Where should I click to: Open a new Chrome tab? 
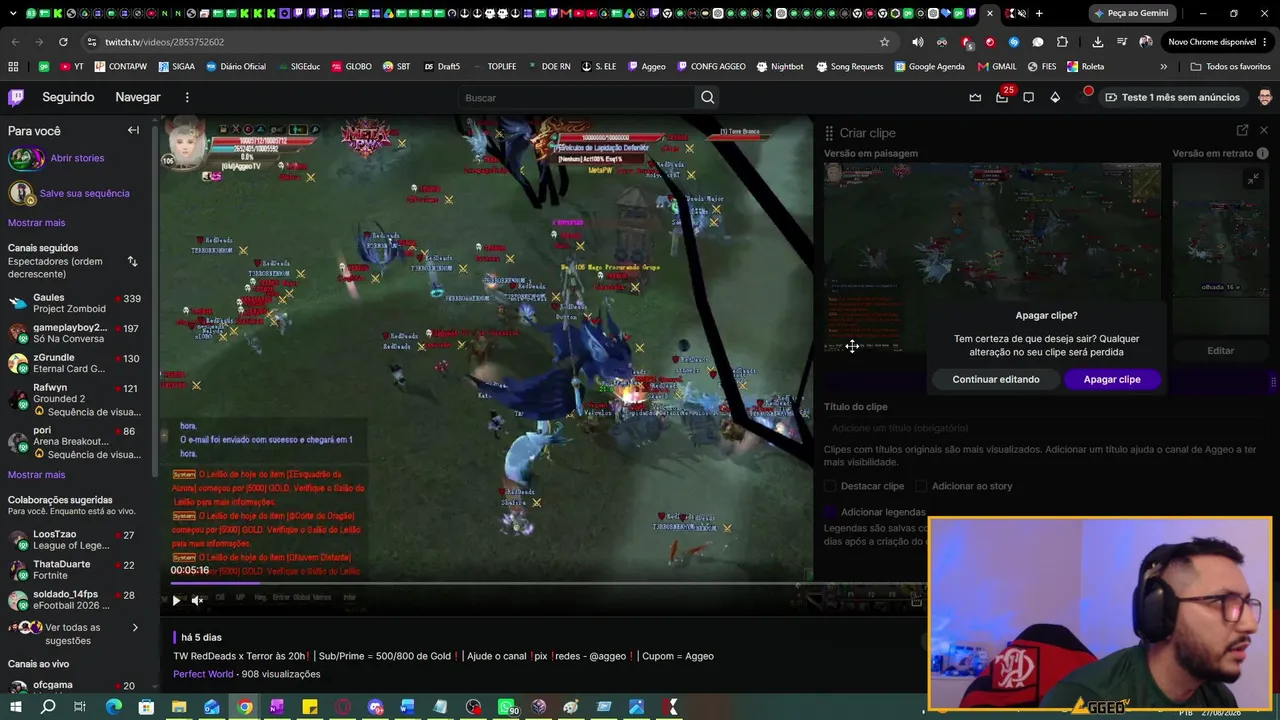tap(1039, 13)
